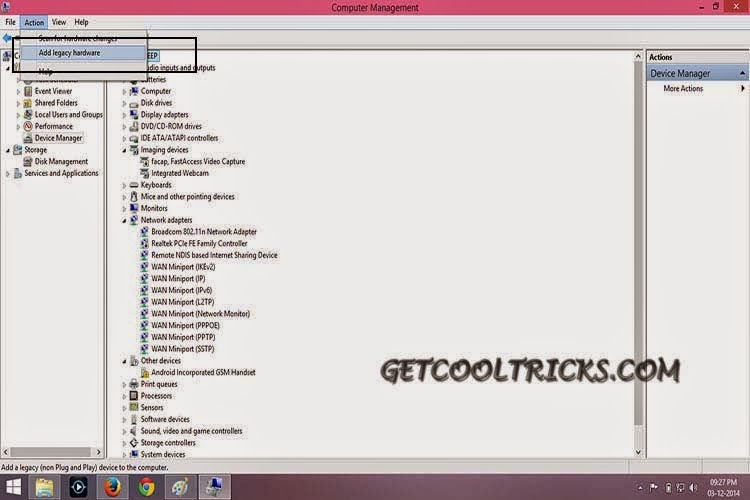Image resolution: width=750 pixels, height=500 pixels.
Task: Click the Device Manager tree icon
Action: click(28, 138)
